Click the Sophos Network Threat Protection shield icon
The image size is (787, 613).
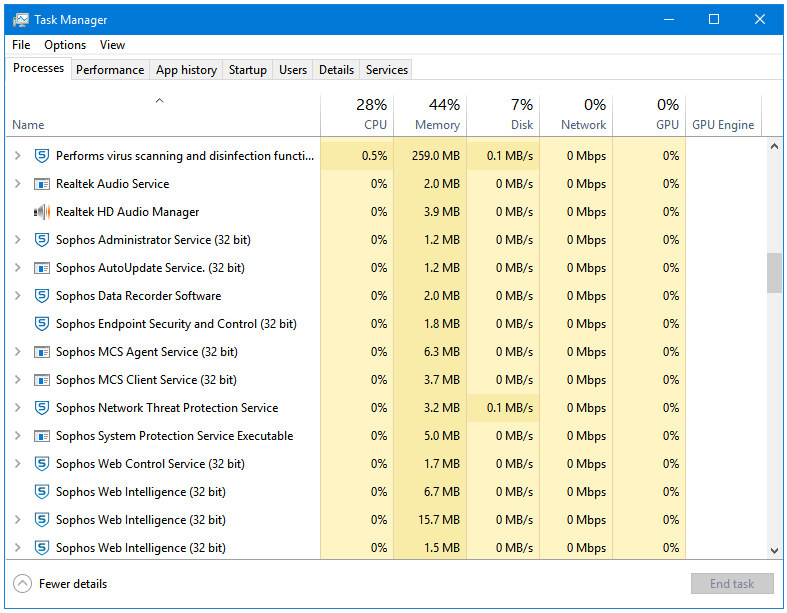tap(42, 408)
